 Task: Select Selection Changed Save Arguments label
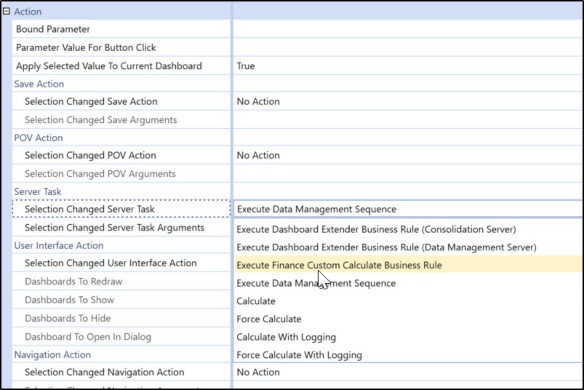click(101, 120)
